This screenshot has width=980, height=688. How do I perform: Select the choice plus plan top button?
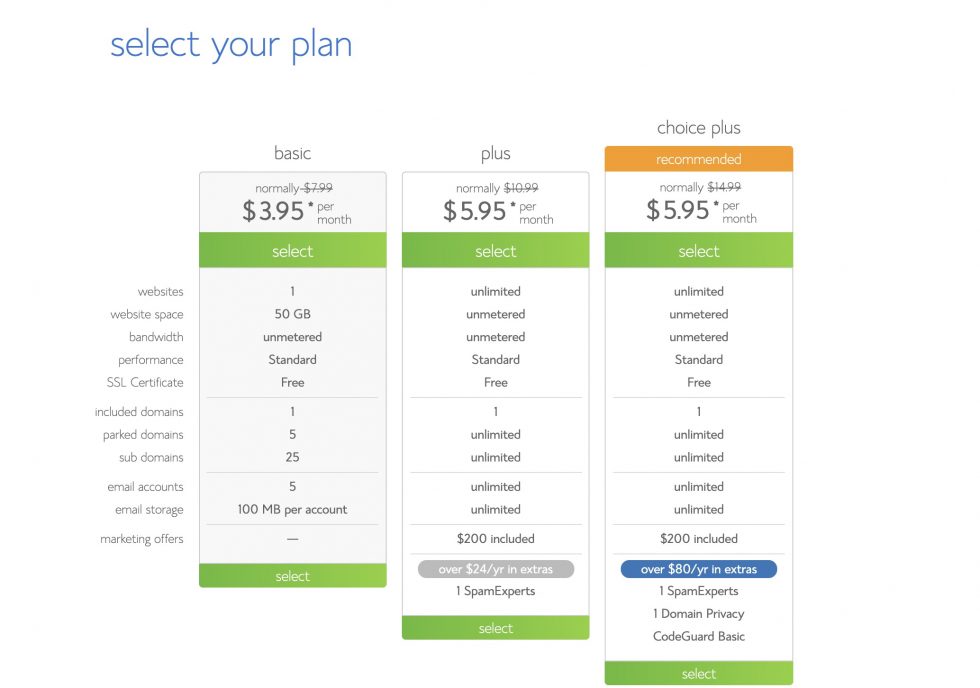point(699,251)
